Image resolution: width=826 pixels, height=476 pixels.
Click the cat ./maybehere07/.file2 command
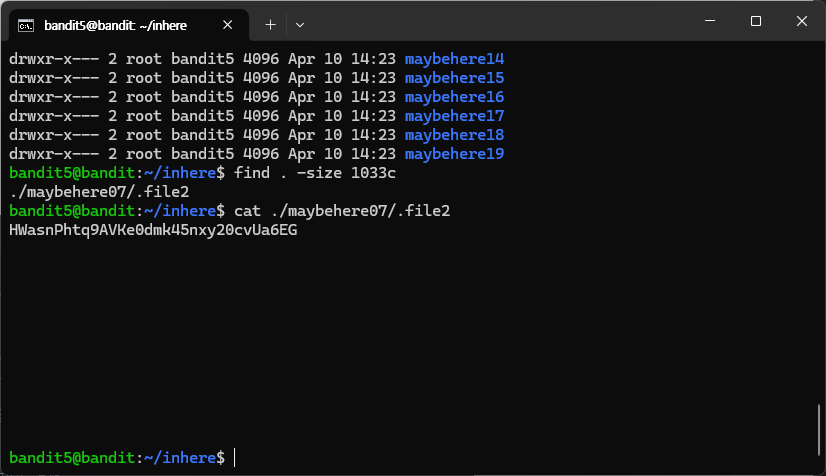[x=342, y=211]
